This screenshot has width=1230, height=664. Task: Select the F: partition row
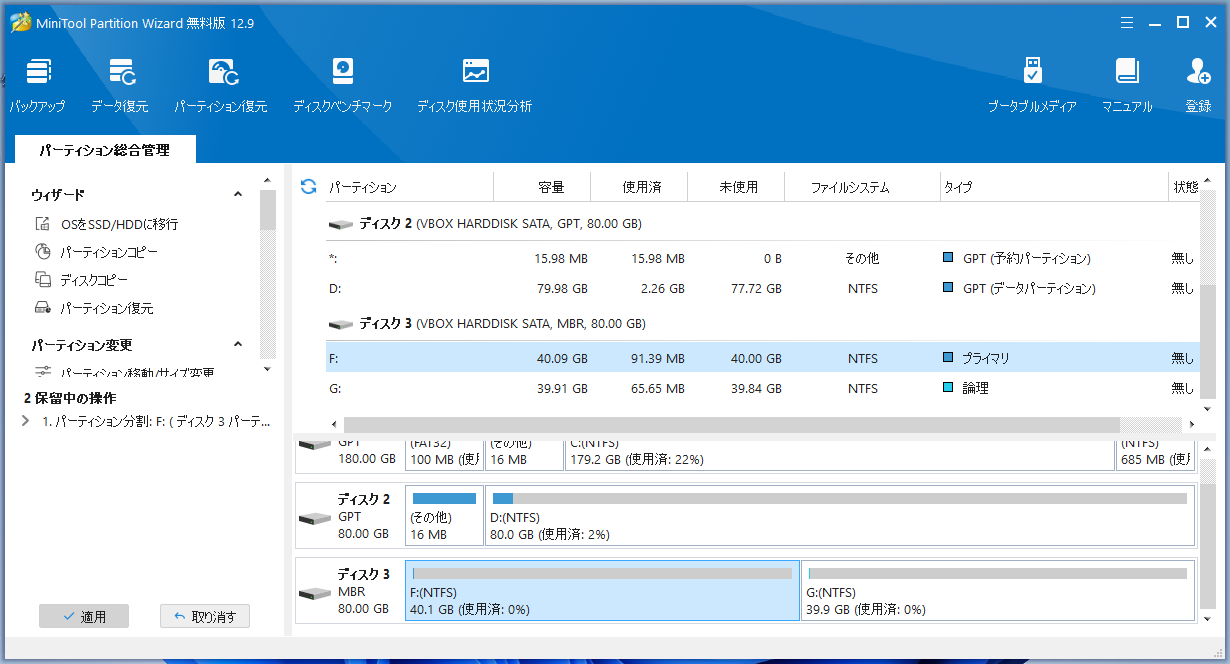763,358
